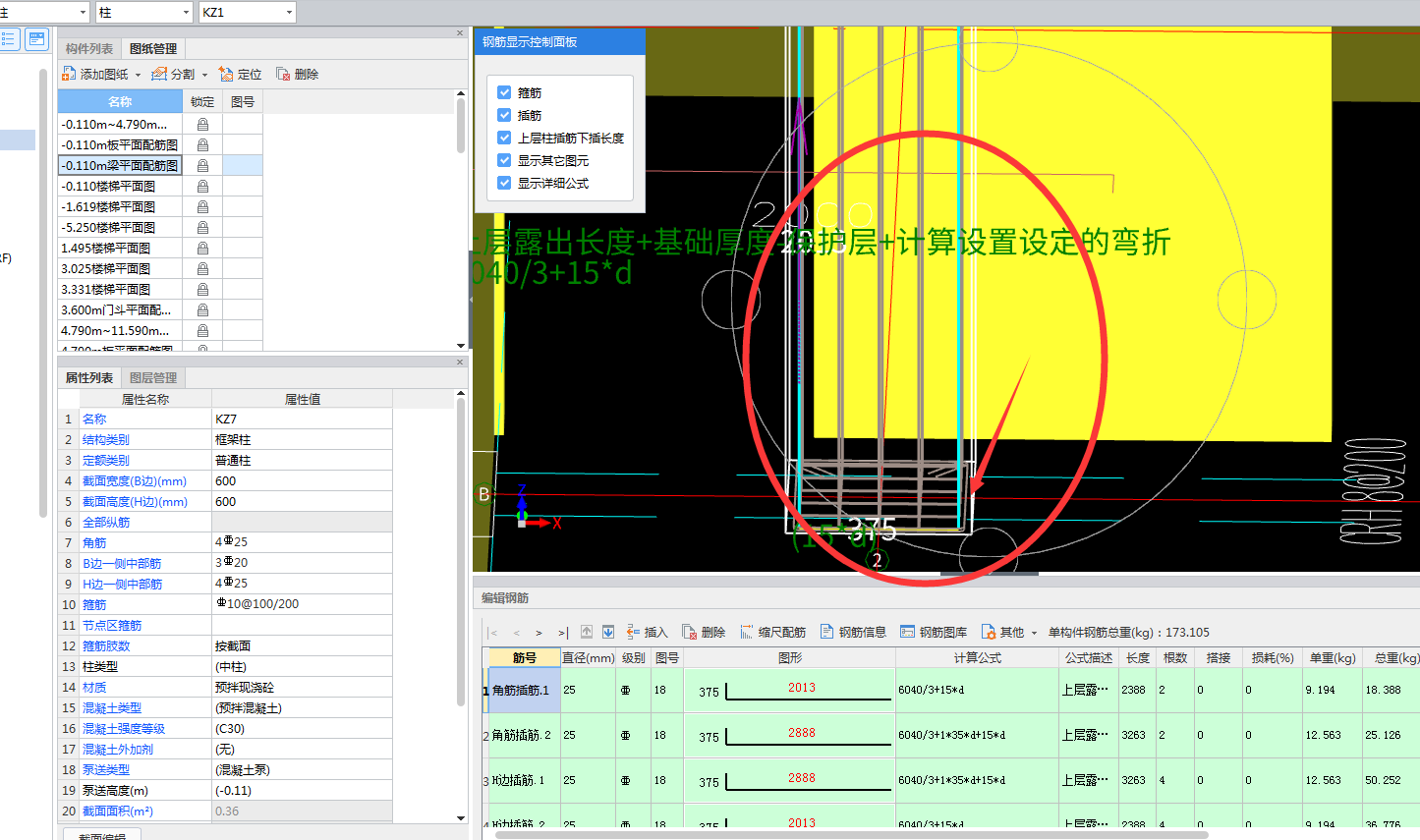Switch to 图层管理 tab
1420x840 pixels.
coord(153,378)
